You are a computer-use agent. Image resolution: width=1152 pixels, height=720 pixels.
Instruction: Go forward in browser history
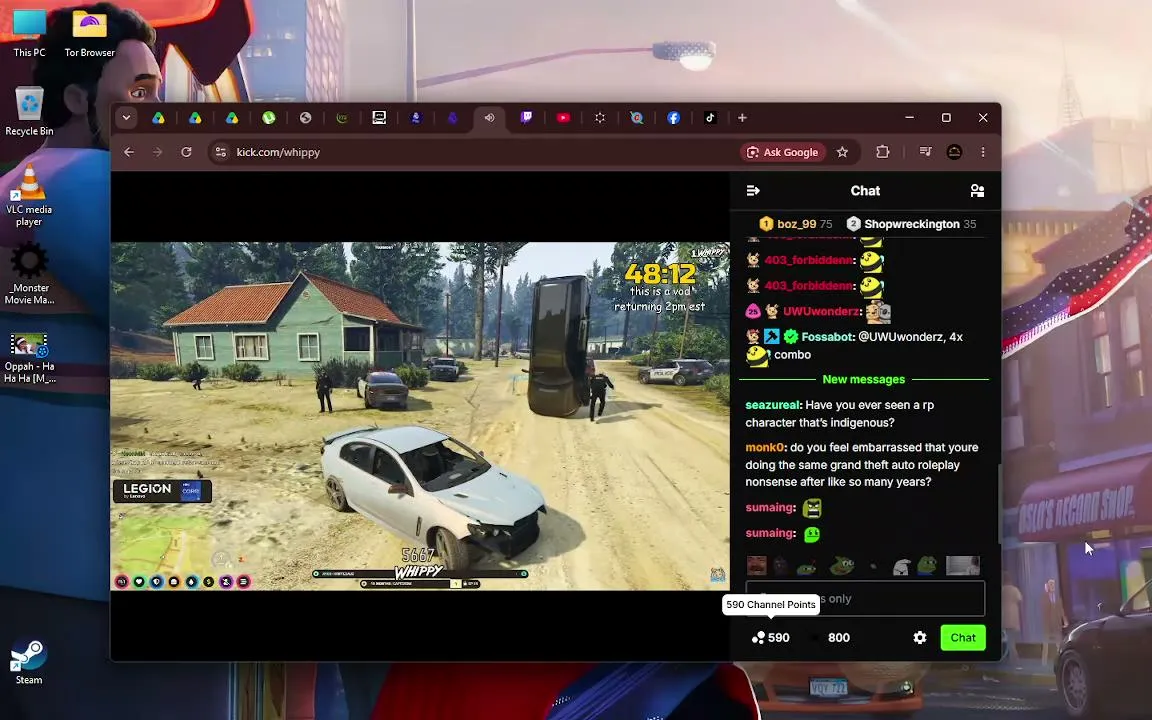click(157, 152)
